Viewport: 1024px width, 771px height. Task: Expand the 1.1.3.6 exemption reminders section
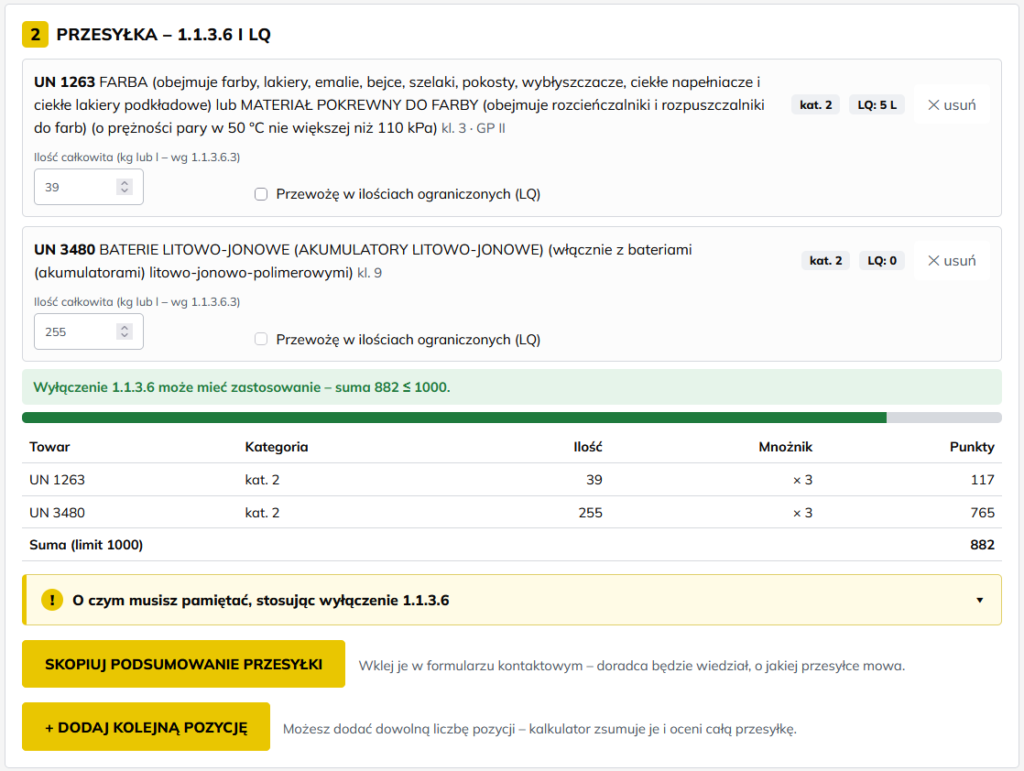point(512,600)
